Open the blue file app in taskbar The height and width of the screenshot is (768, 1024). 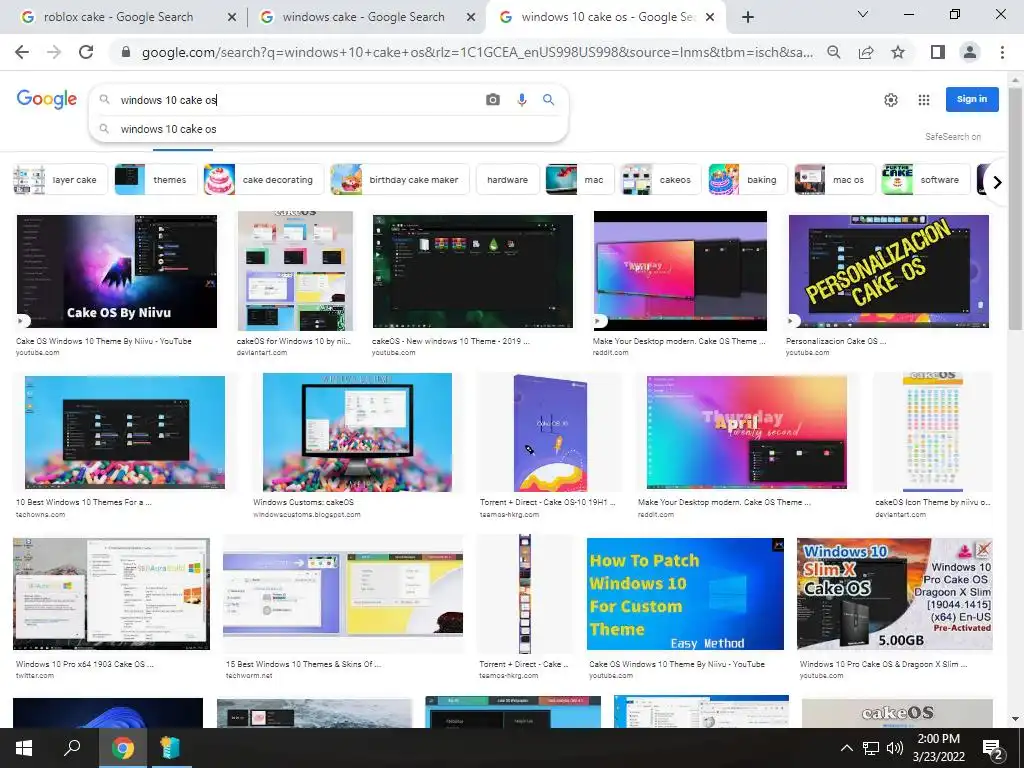[170, 748]
